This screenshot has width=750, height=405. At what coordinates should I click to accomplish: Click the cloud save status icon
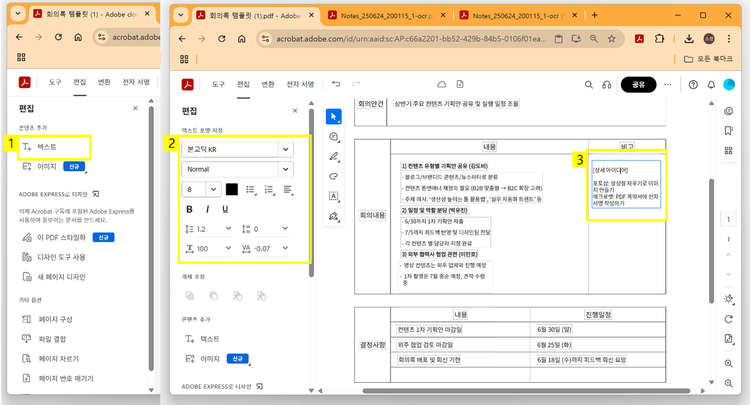point(441,84)
